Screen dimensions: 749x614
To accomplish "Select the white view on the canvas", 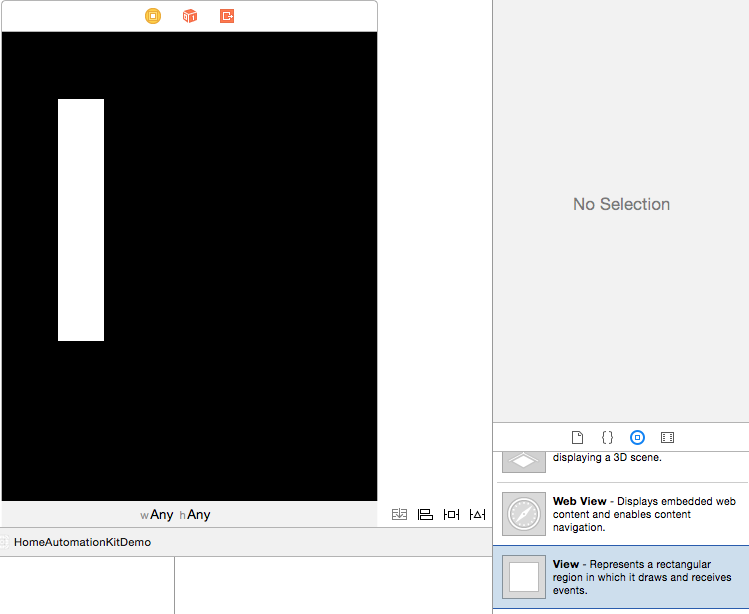I will tap(81, 220).
